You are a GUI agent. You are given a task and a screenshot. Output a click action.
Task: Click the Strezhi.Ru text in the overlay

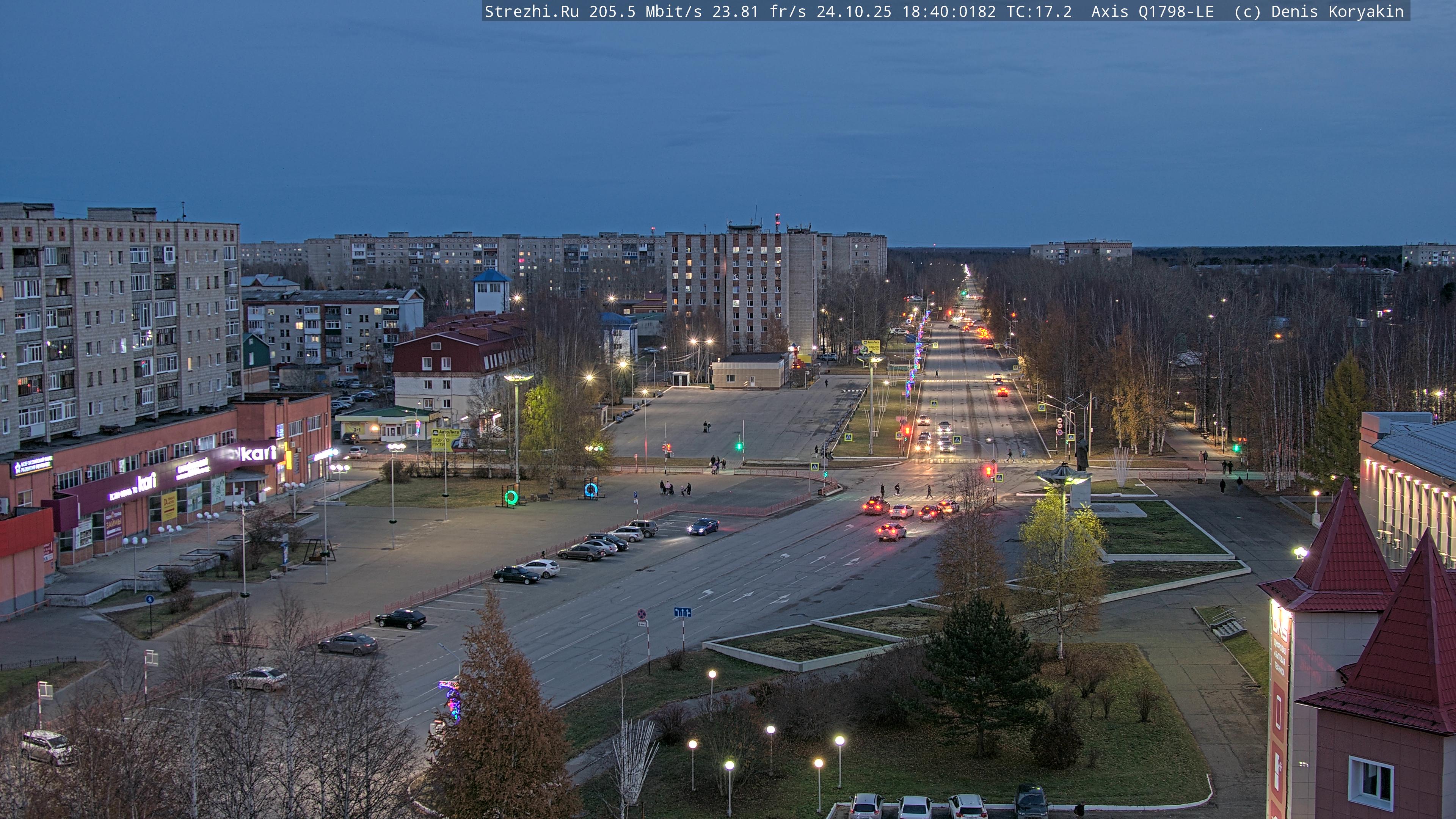click(x=531, y=11)
